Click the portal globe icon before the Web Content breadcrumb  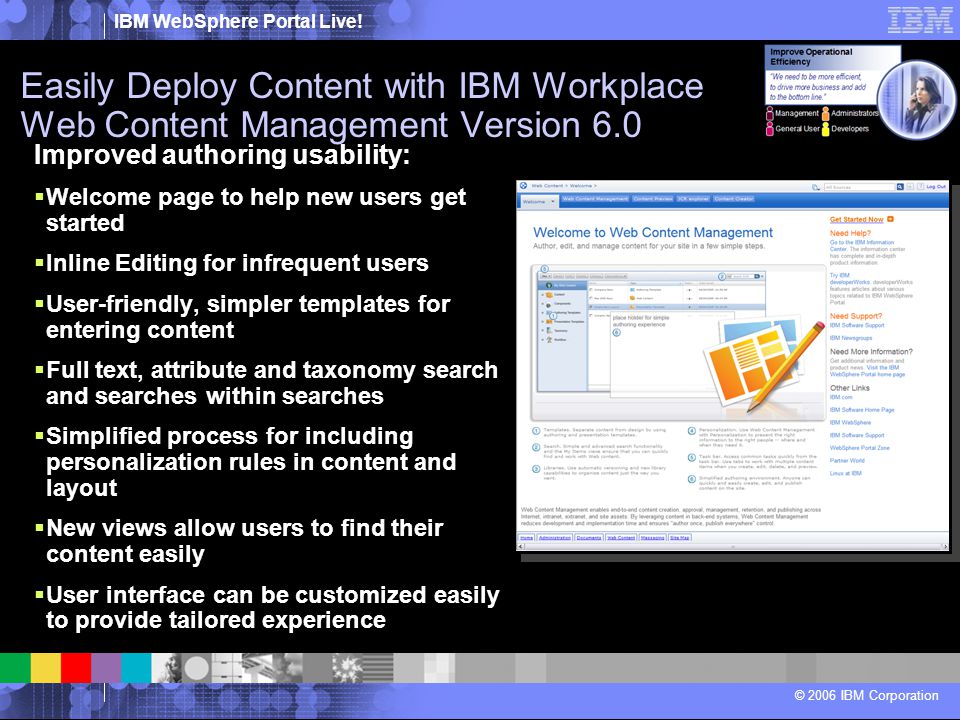pyautogui.click(x=524, y=186)
